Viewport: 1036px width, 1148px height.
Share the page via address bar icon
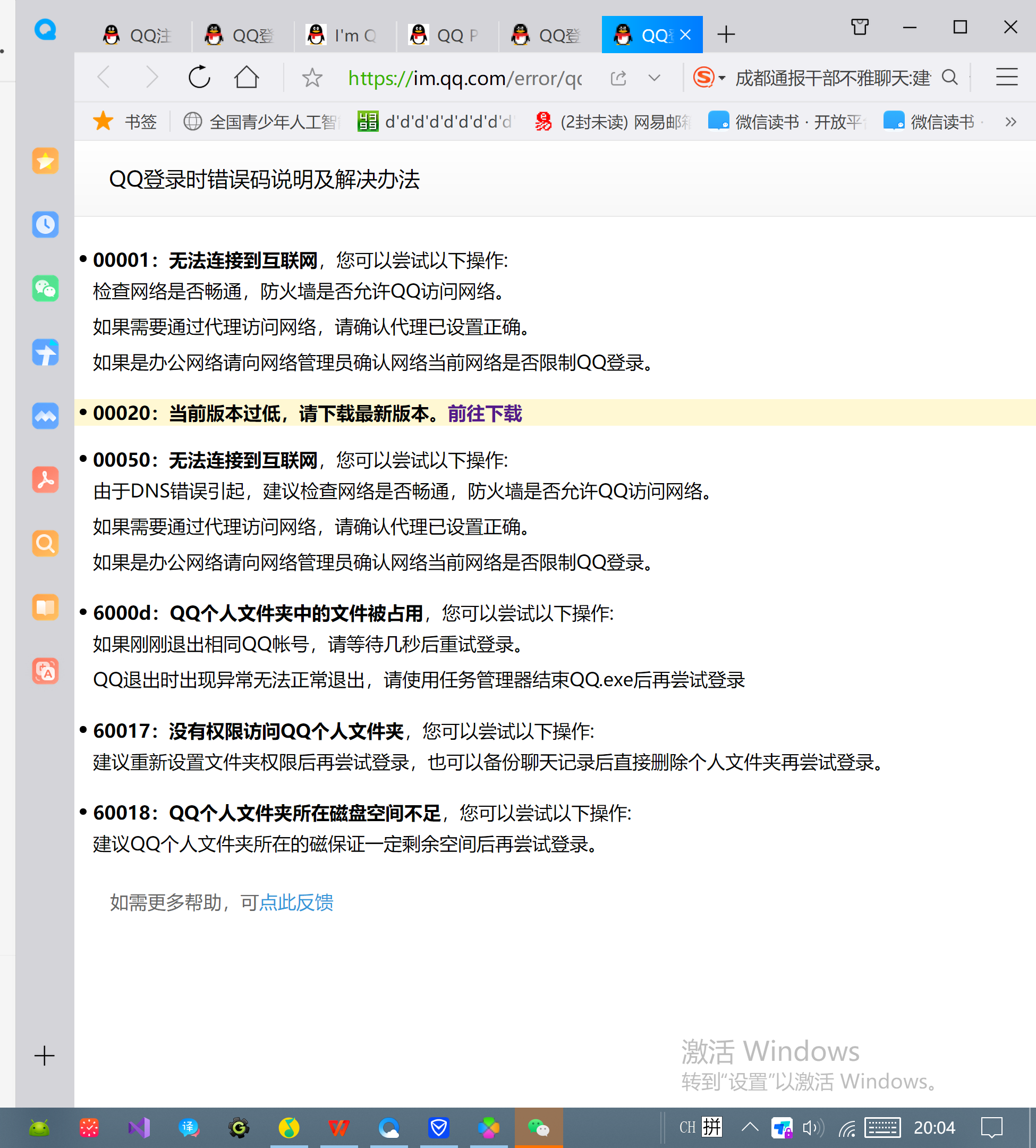[619, 78]
